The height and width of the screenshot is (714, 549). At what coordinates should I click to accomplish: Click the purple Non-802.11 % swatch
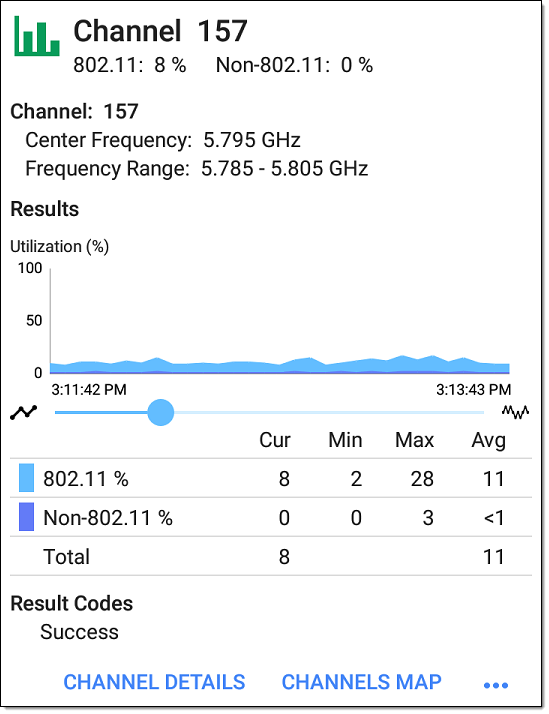(x=26, y=517)
